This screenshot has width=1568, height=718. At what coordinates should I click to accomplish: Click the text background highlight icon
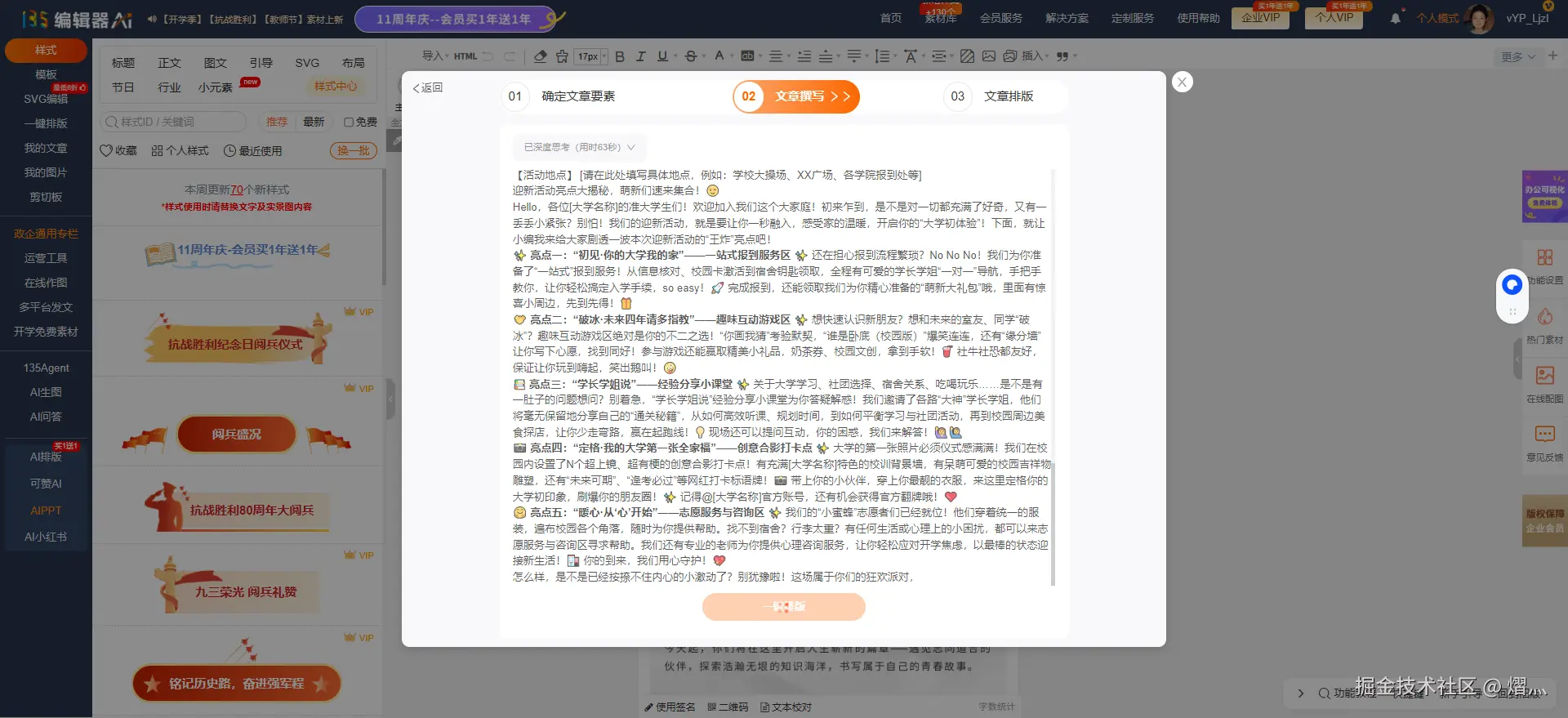coord(747,56)
